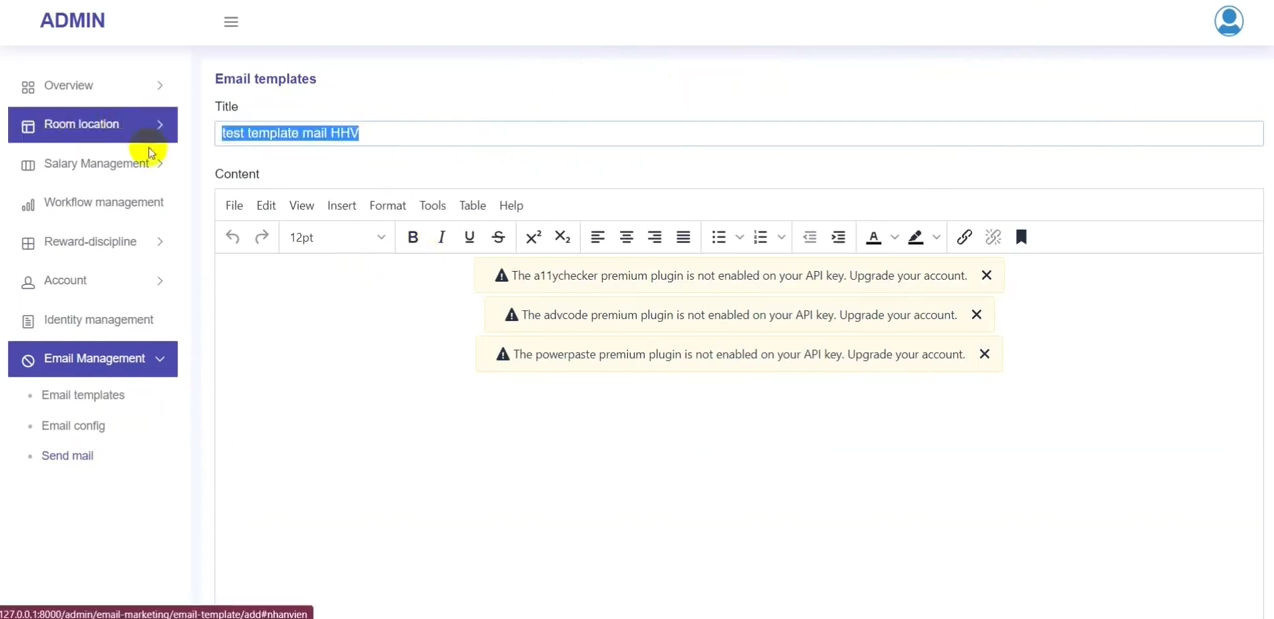
Task: Open the font size 12pt dropdown
Action: click(x=337, y=237)
